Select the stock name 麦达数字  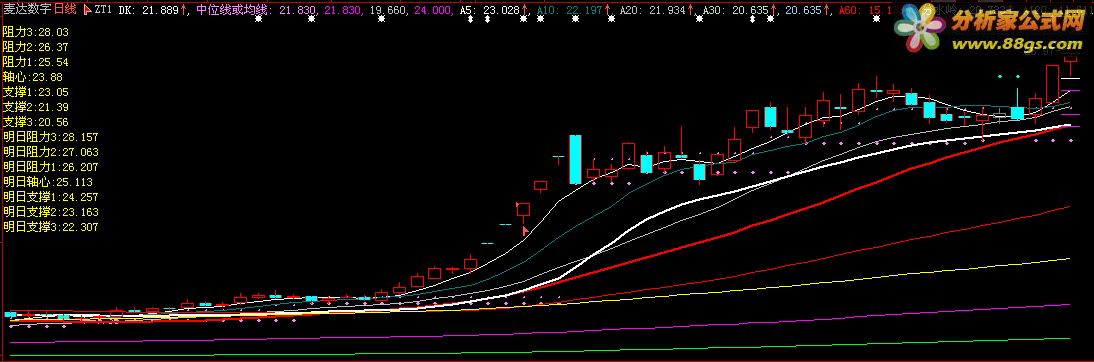point(27,10)
